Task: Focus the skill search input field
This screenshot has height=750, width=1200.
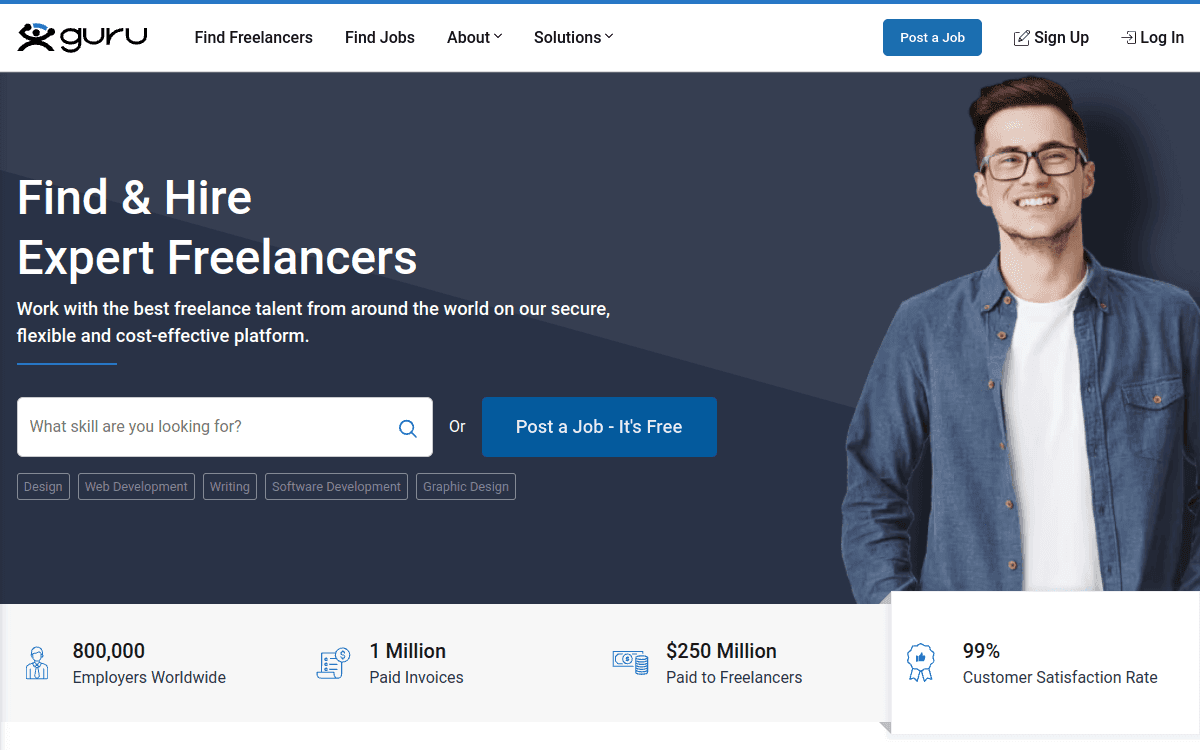Action: click(205, 427)
